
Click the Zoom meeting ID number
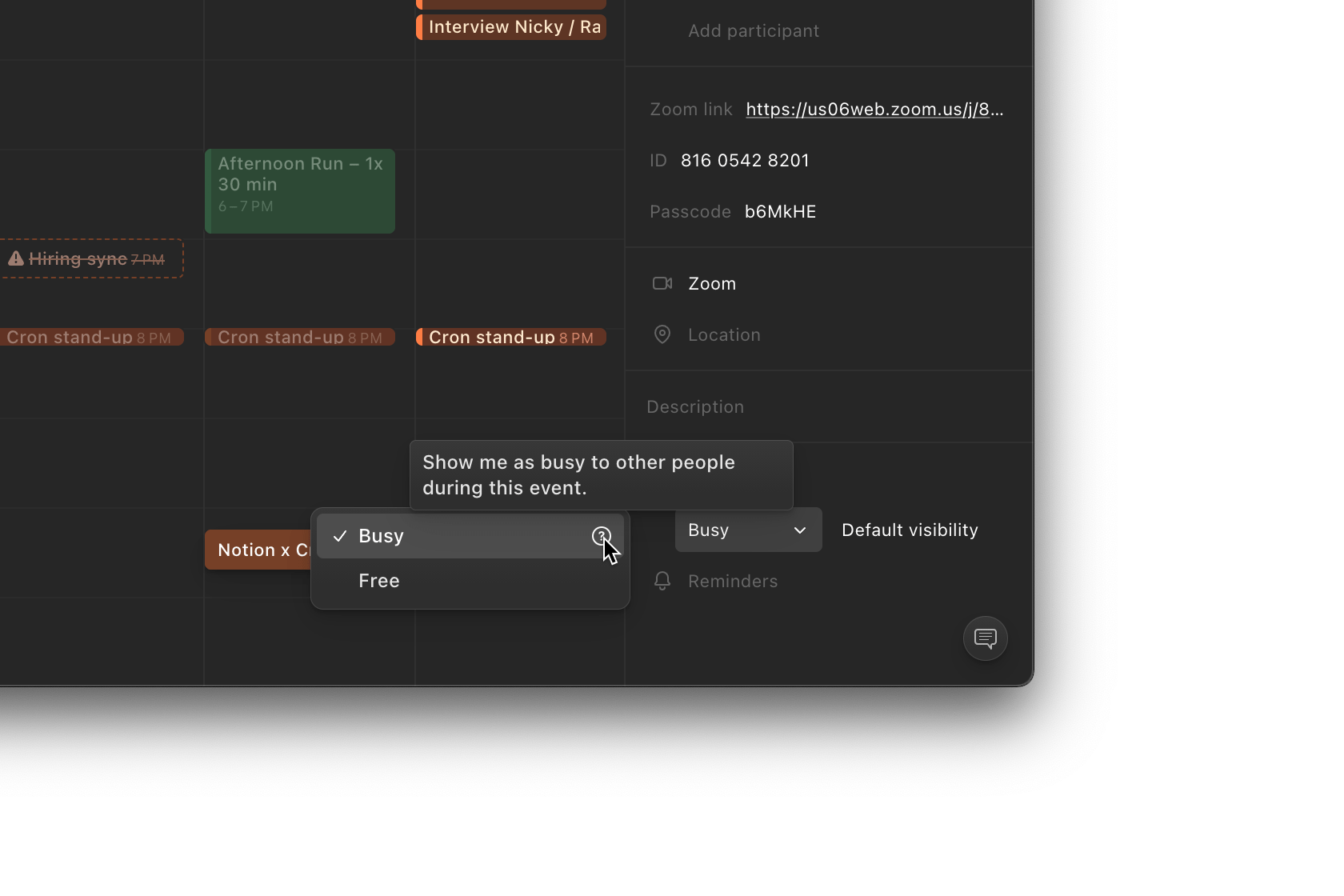coord(745,161)
